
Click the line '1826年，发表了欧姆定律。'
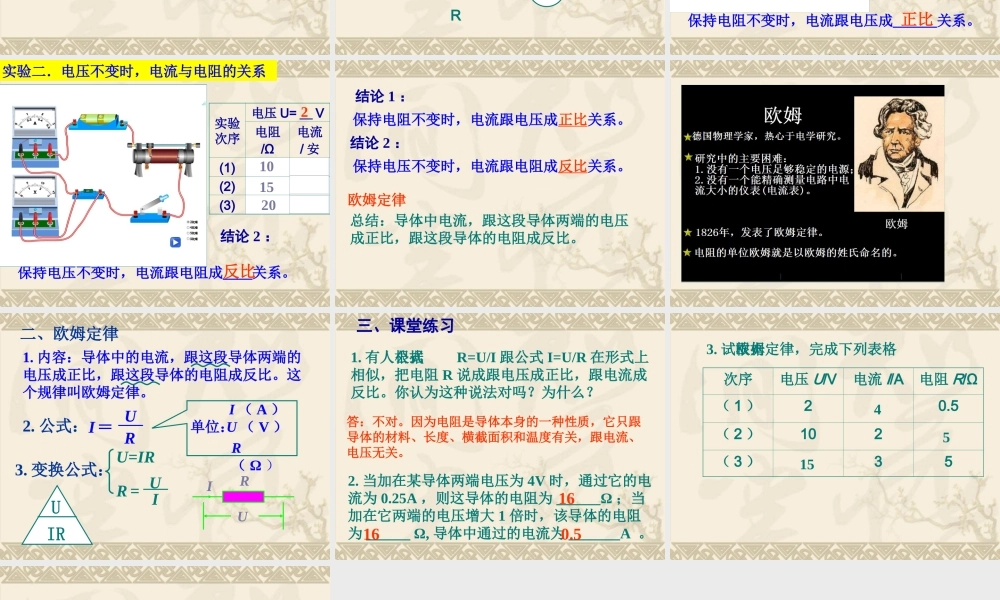point(759,233)
